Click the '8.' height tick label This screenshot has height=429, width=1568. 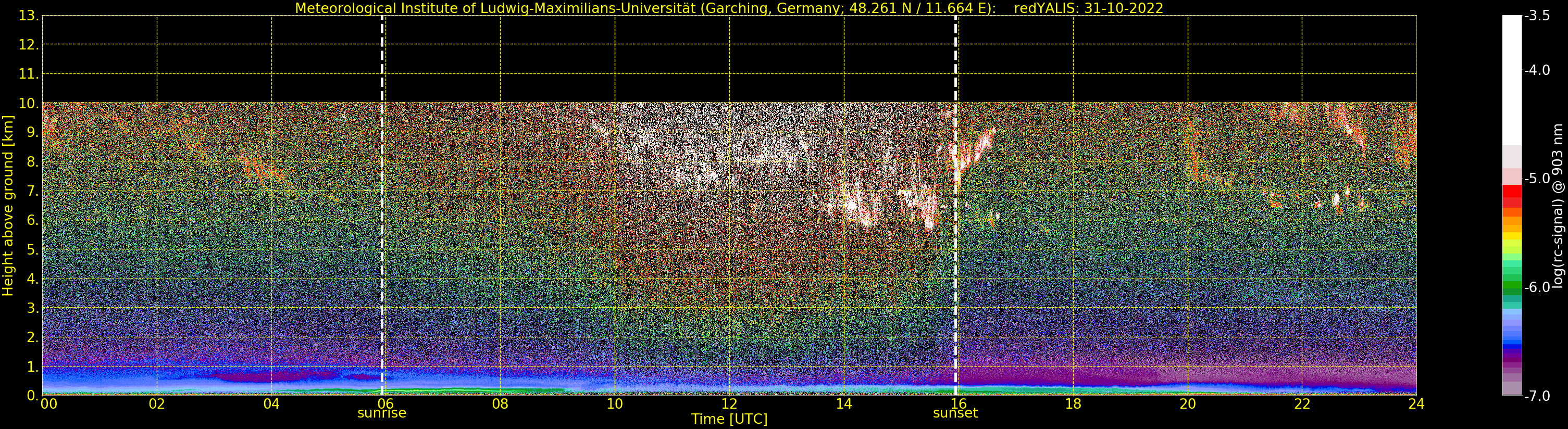(33, 162)
